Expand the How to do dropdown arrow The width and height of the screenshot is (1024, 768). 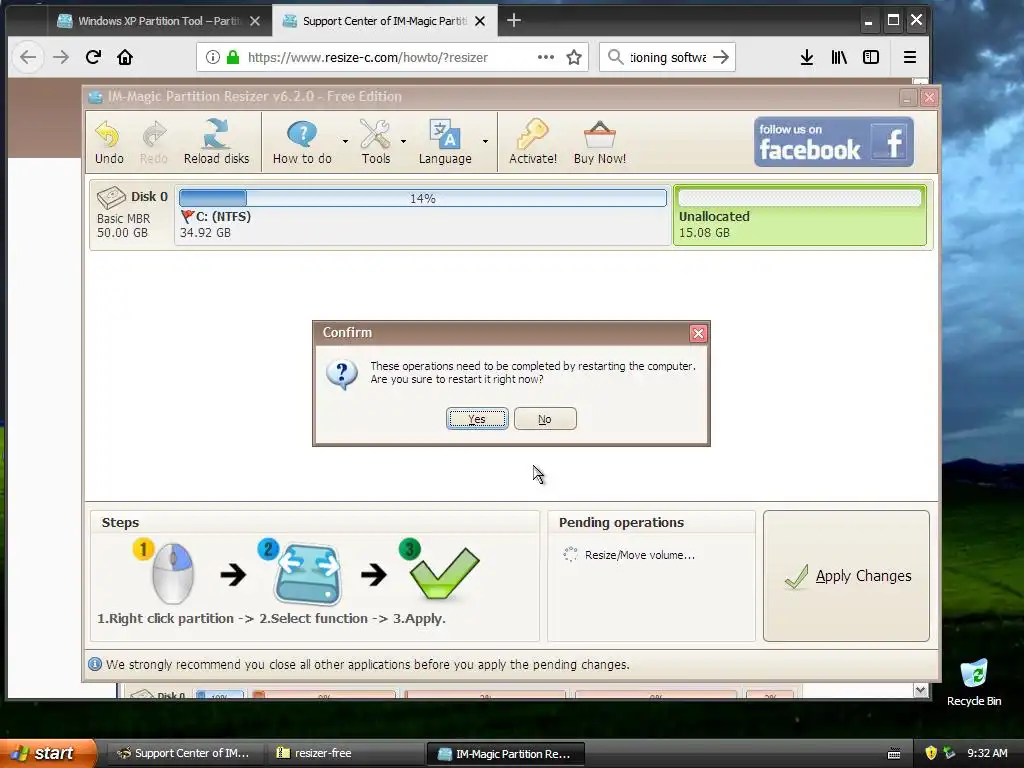(345, 141)
